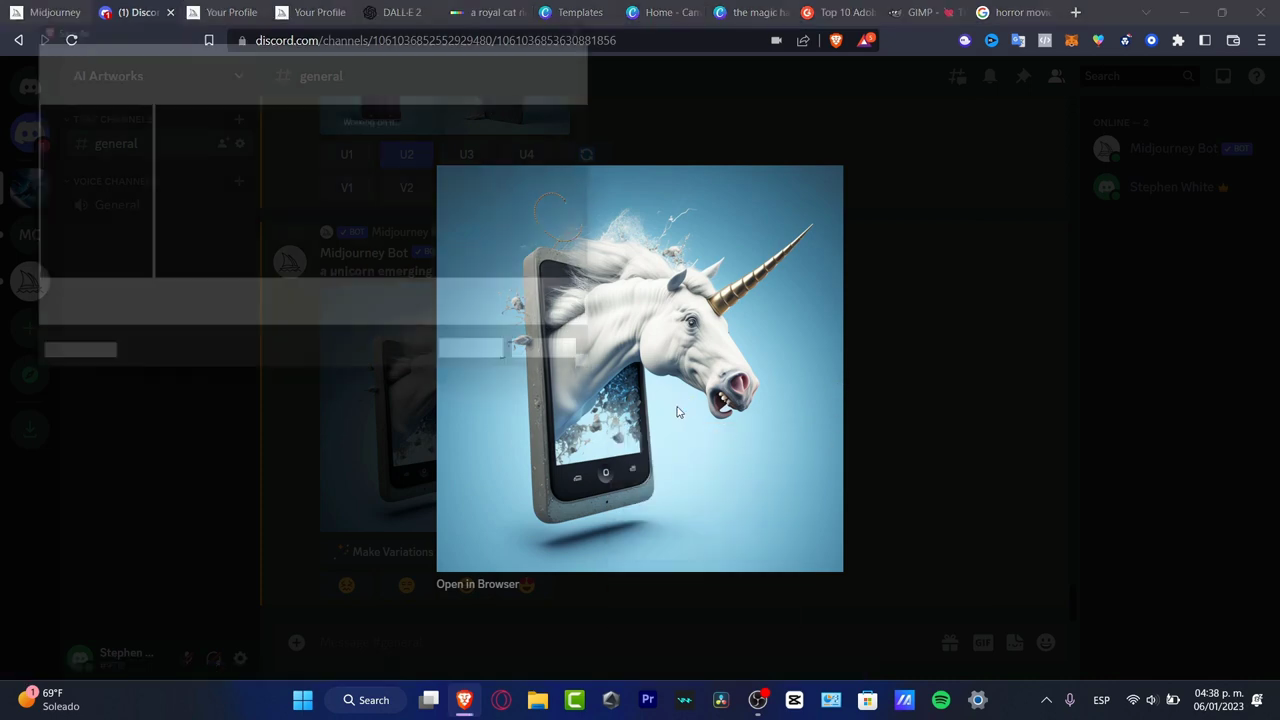Viewport: 1280px width, 720px height.
Task: Reload the Discord page
Action: coord(72,40)
